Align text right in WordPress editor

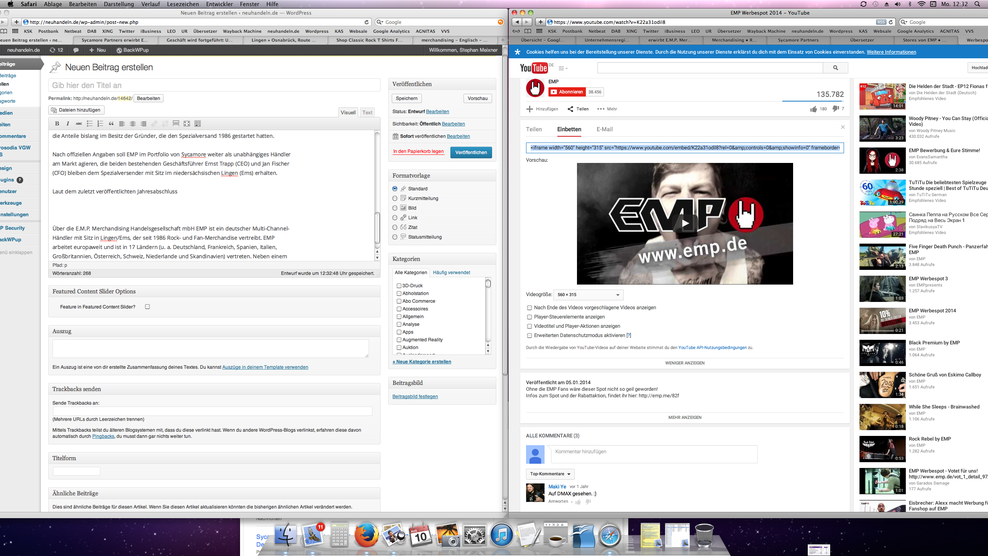coord(143,124)
